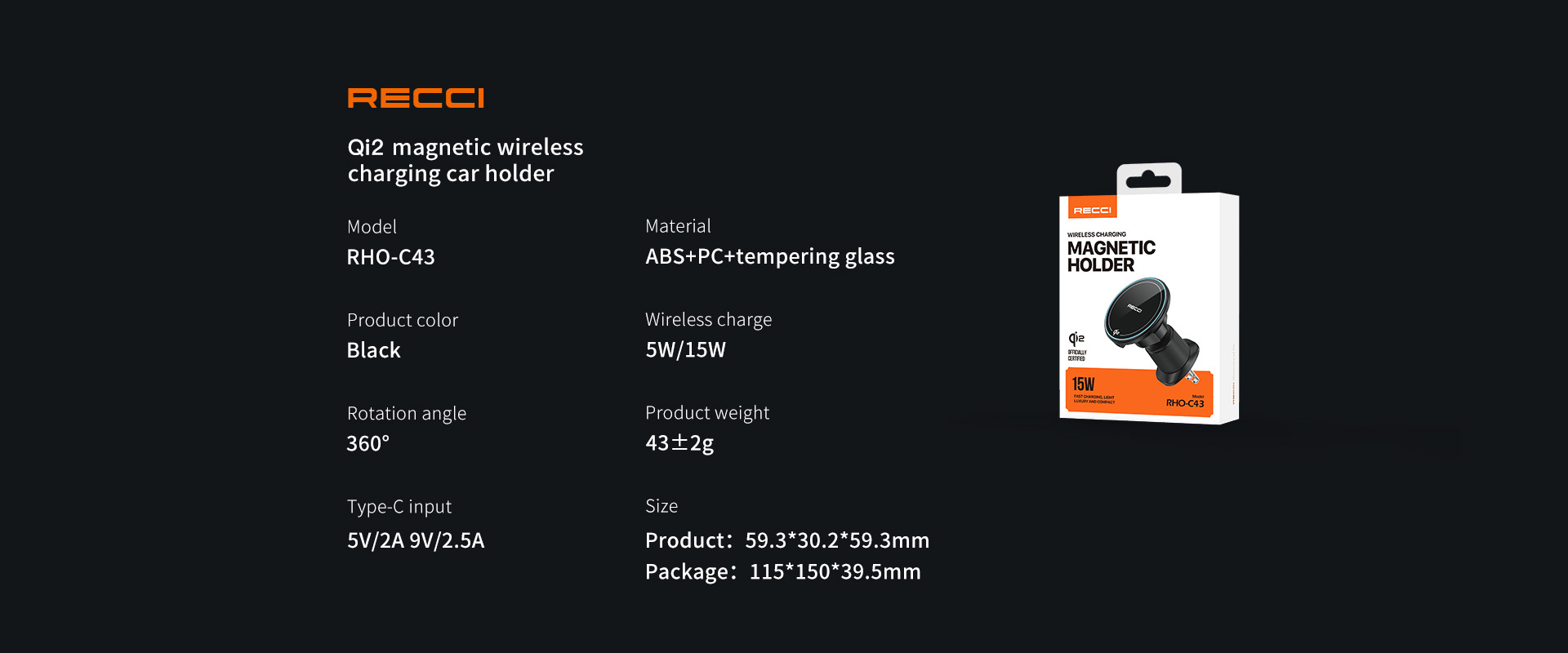
Task: Click the RHO-C43 model value
Action: pyautogui.click(x=390, y=257)
